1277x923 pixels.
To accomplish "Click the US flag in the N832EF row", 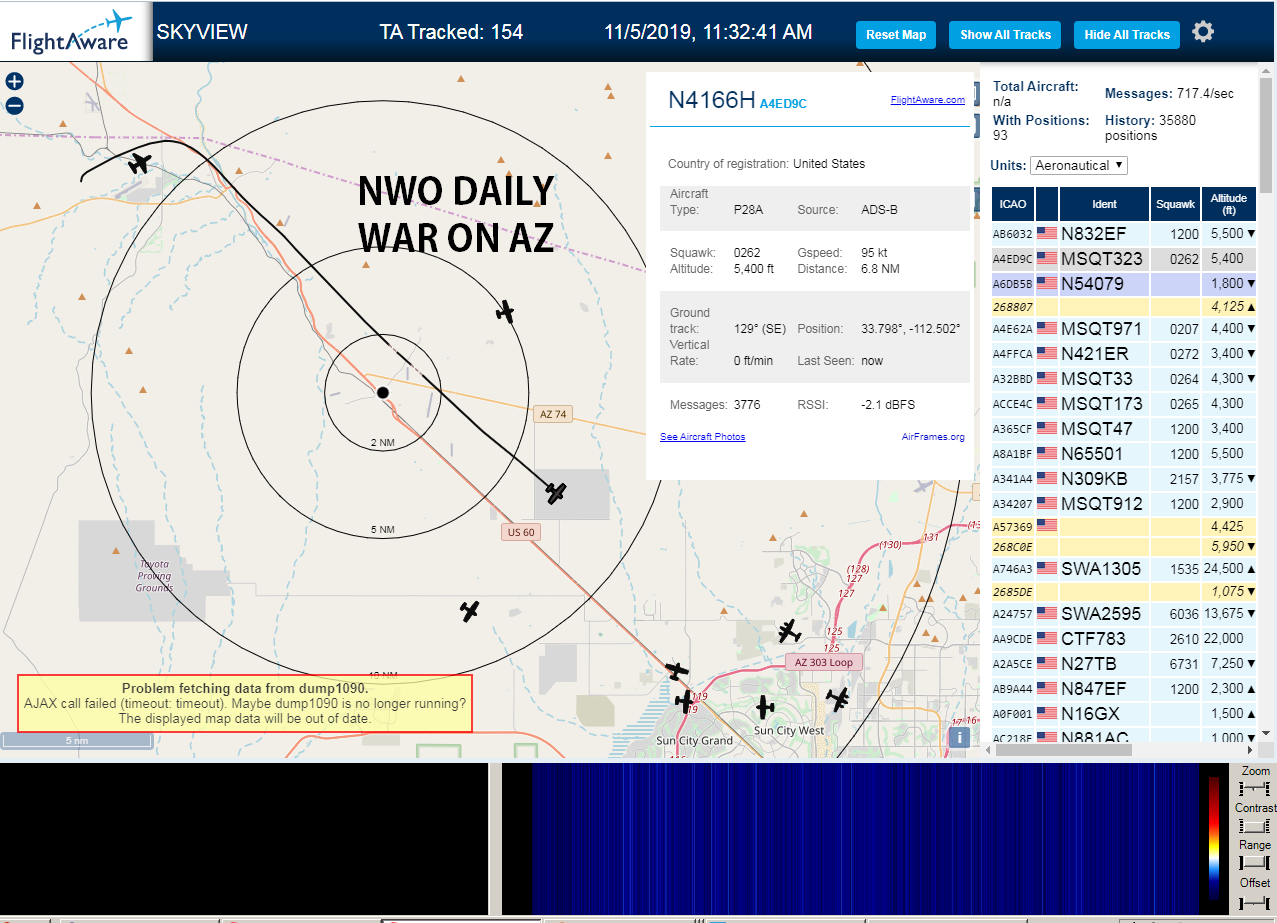I will point(1047,233).
